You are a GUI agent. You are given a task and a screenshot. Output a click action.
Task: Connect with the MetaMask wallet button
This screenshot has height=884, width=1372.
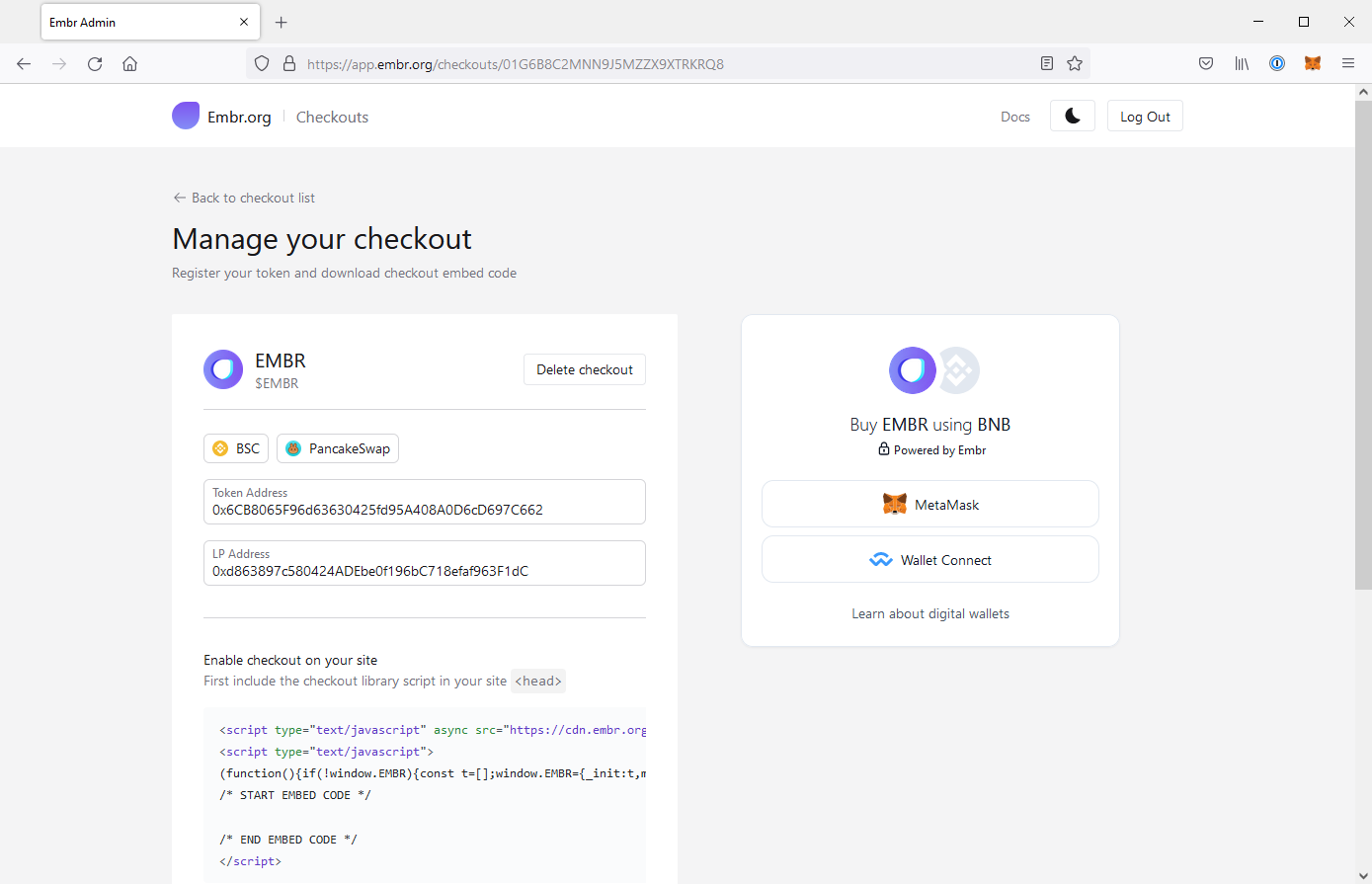coord(930,504)
